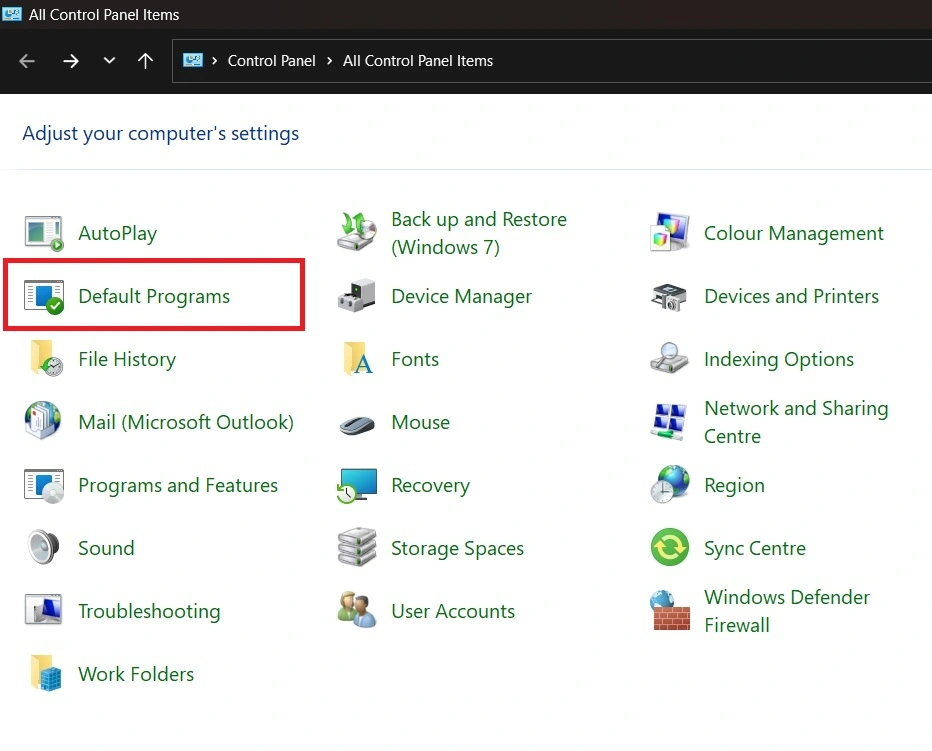This screenshot has width=932, height=751.
Task: Open the Storage Spaces link
Action: (x=457, y=548)
